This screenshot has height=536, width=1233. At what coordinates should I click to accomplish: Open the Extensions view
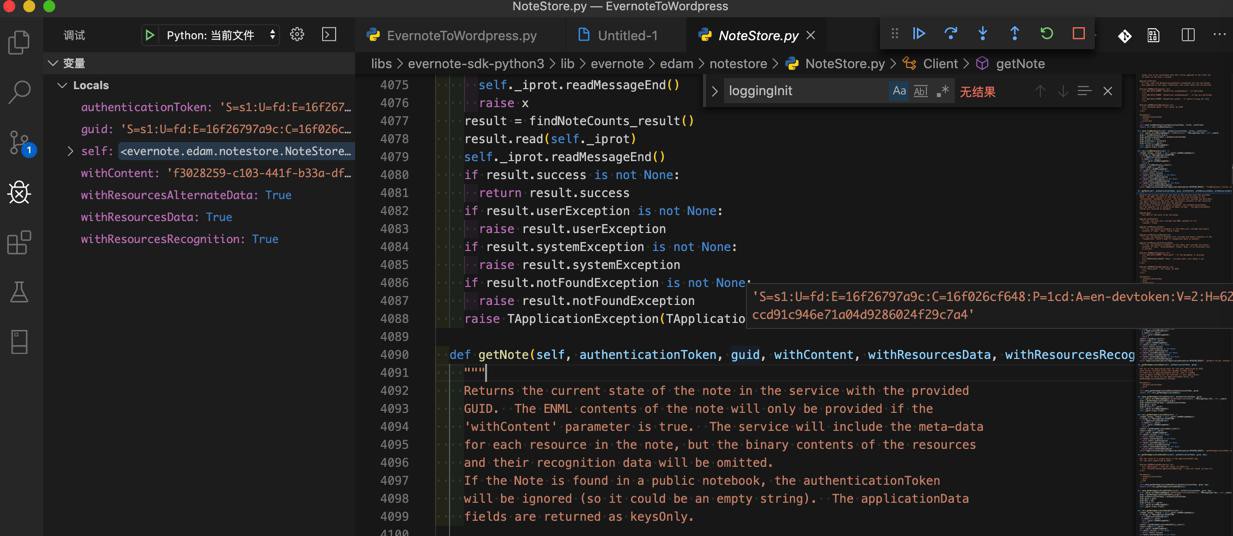tap(19, 242)
